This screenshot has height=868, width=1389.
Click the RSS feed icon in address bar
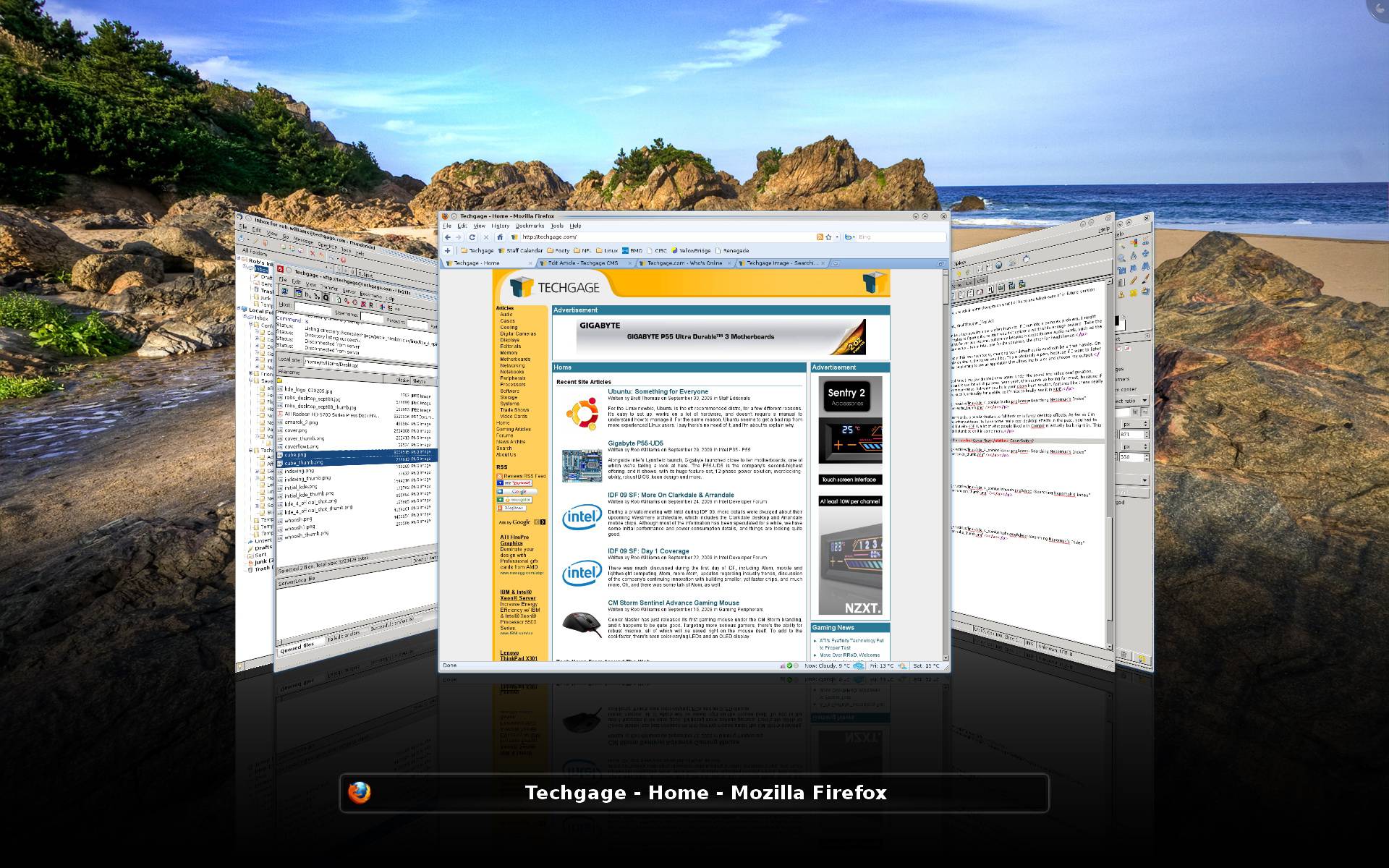[820, 237]
